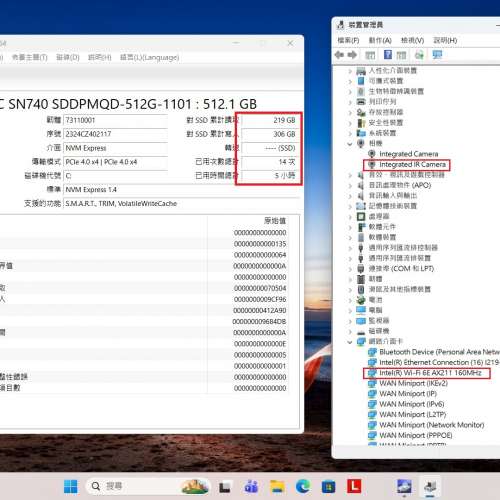
Task: Expand the 安全性裝置 security devices category
Action: 350,123
